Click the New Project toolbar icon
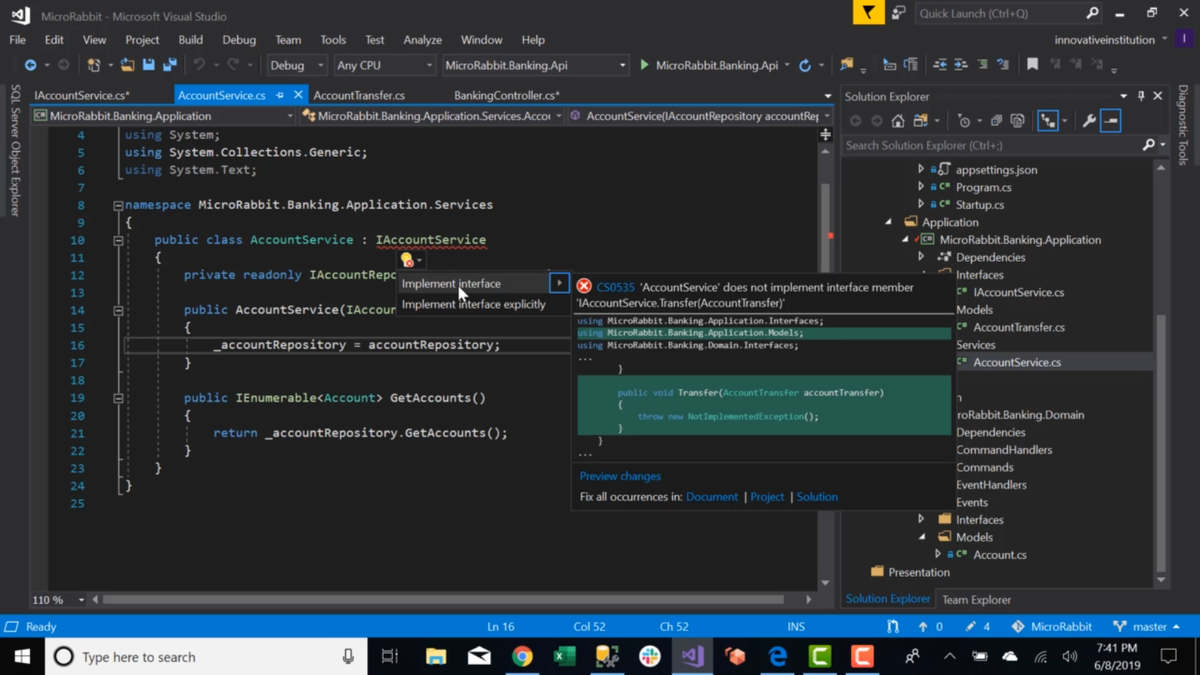Viewport: 1200px width, 675px height. (94, 65)
